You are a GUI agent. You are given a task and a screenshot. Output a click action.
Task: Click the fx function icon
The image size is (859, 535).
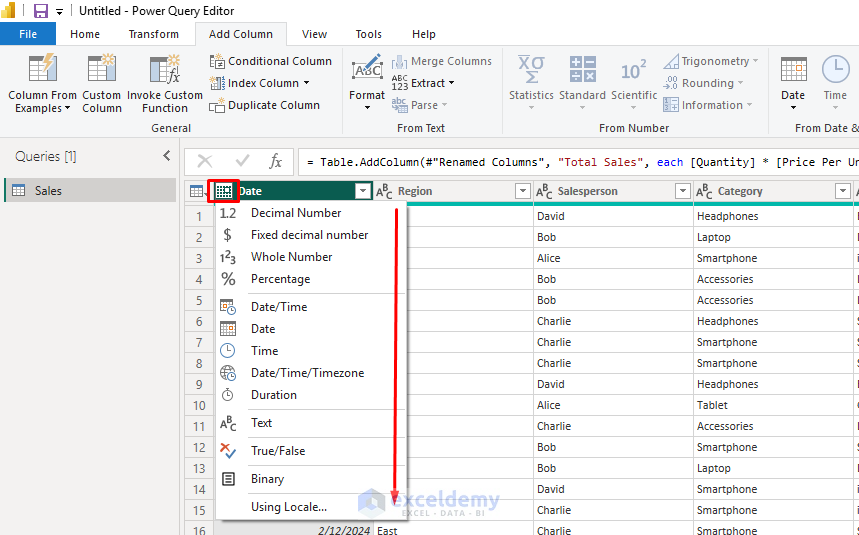pos(275,162)
